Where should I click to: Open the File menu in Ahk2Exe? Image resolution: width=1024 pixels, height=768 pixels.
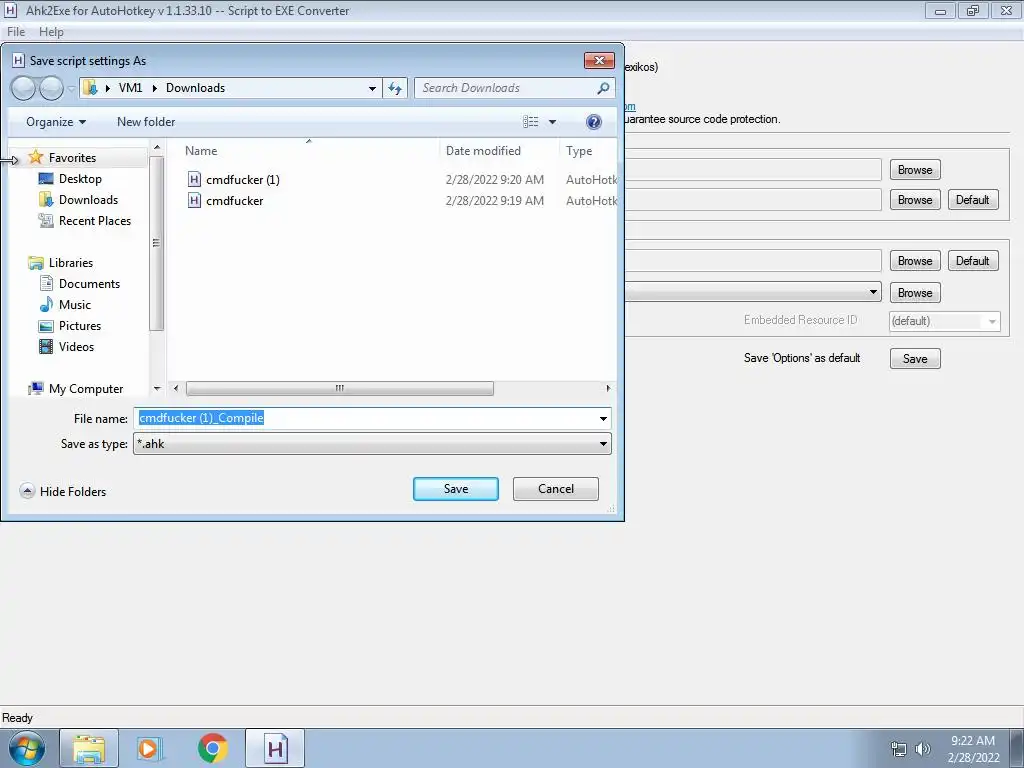coord(16,32)
